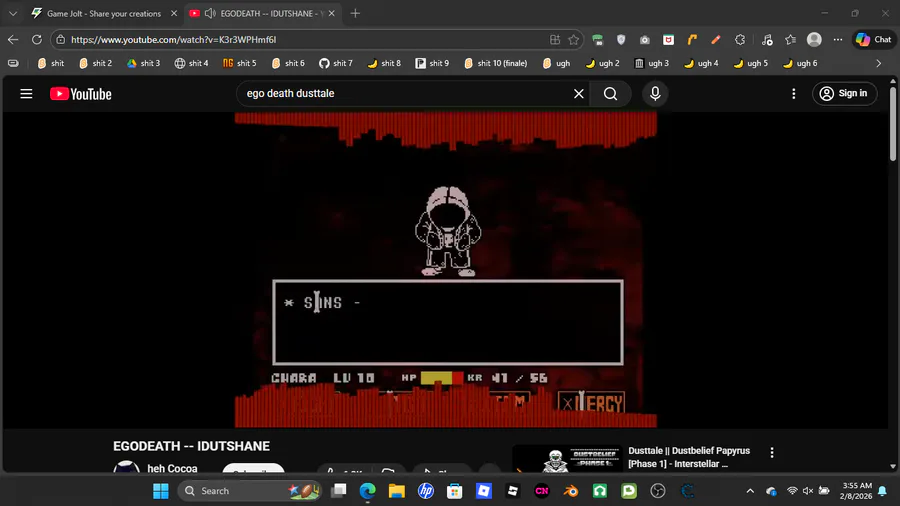Open the browser profile avatar
Image resolution: width=900 pixels, height=506 pixels.
click(x=814, y=40)
